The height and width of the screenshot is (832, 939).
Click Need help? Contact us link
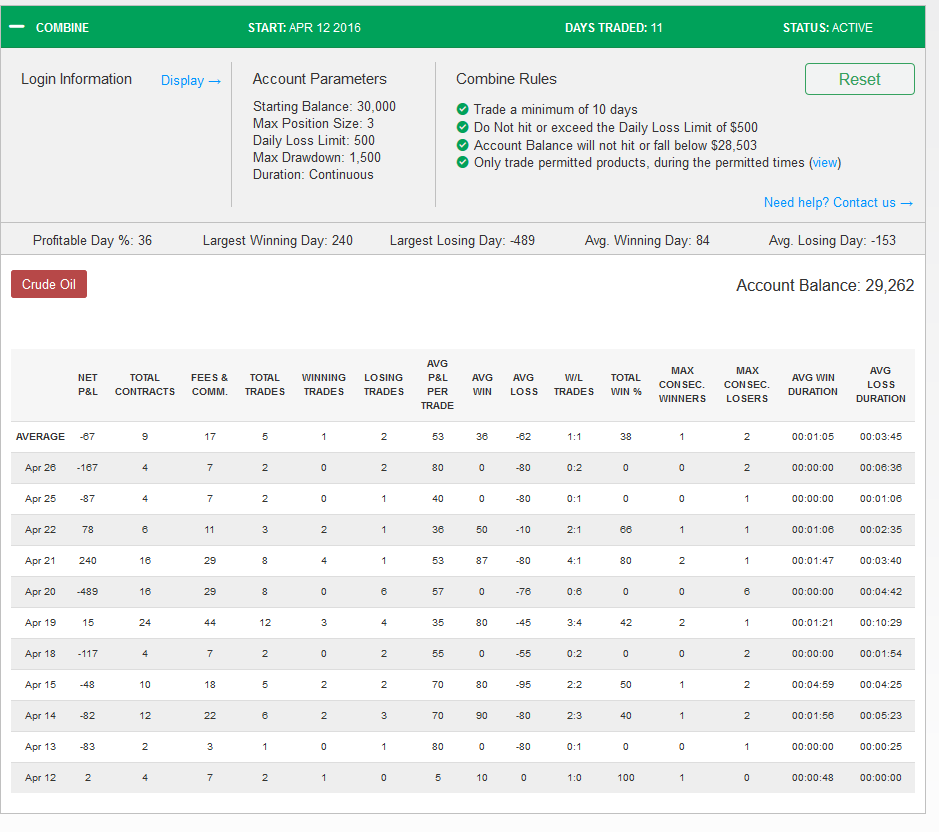pyautogui.click(x=838, y=202)
